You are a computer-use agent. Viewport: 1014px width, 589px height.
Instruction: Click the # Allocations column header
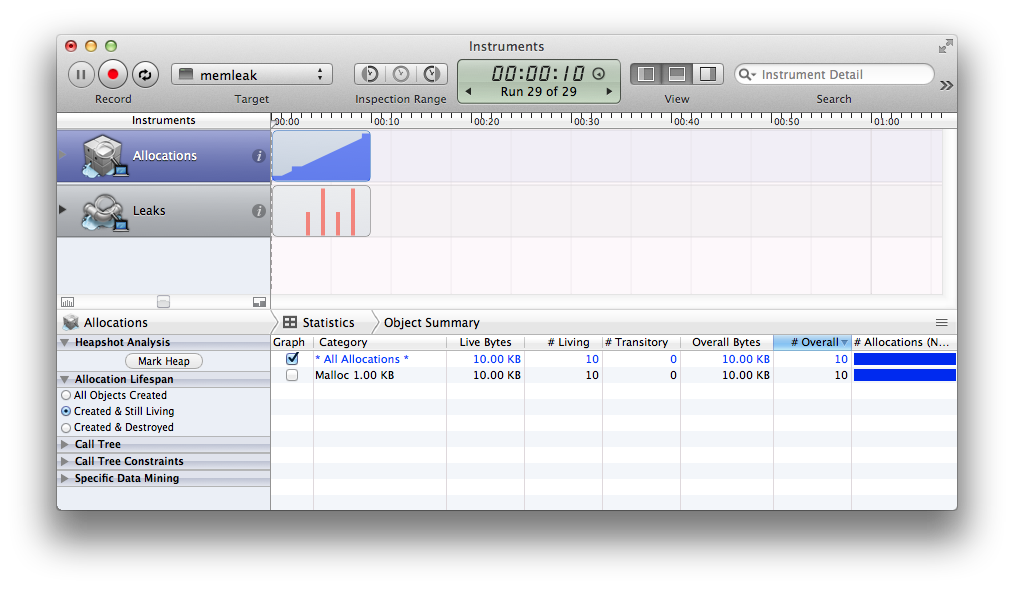(x=904, y=342)
